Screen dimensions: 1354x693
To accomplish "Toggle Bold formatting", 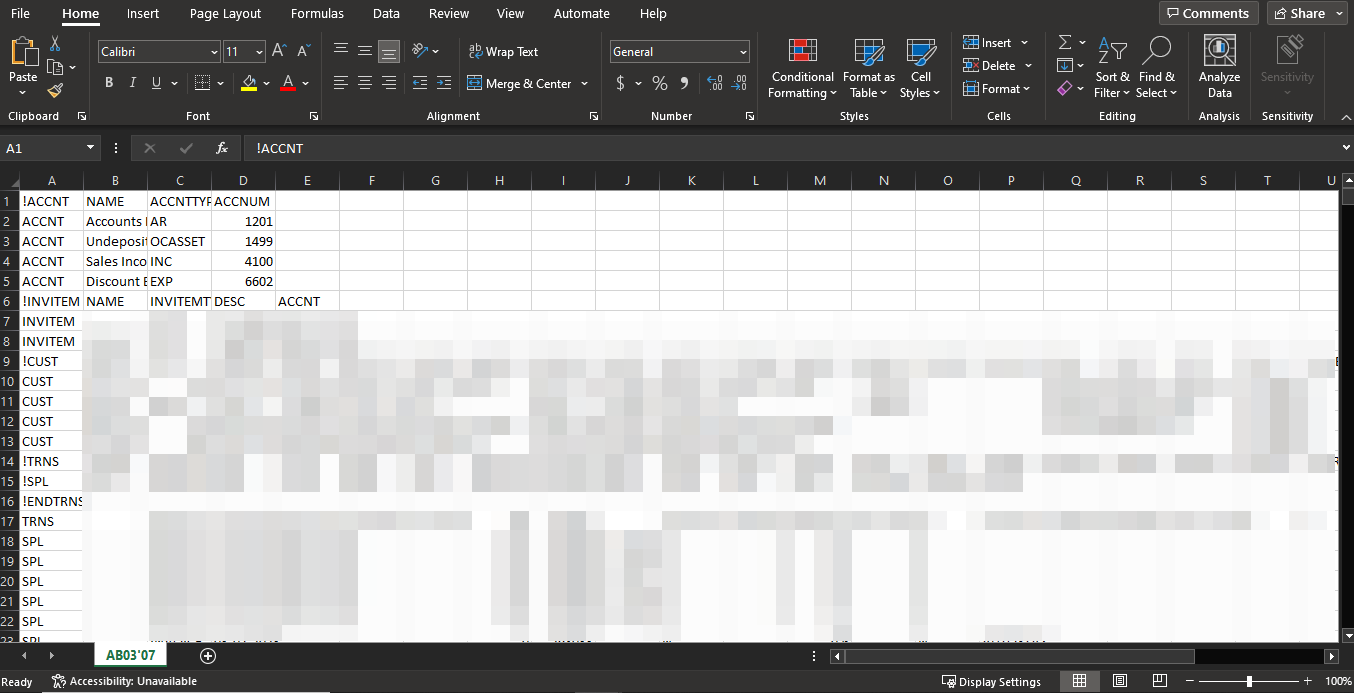I will click(x=109, y=83).
